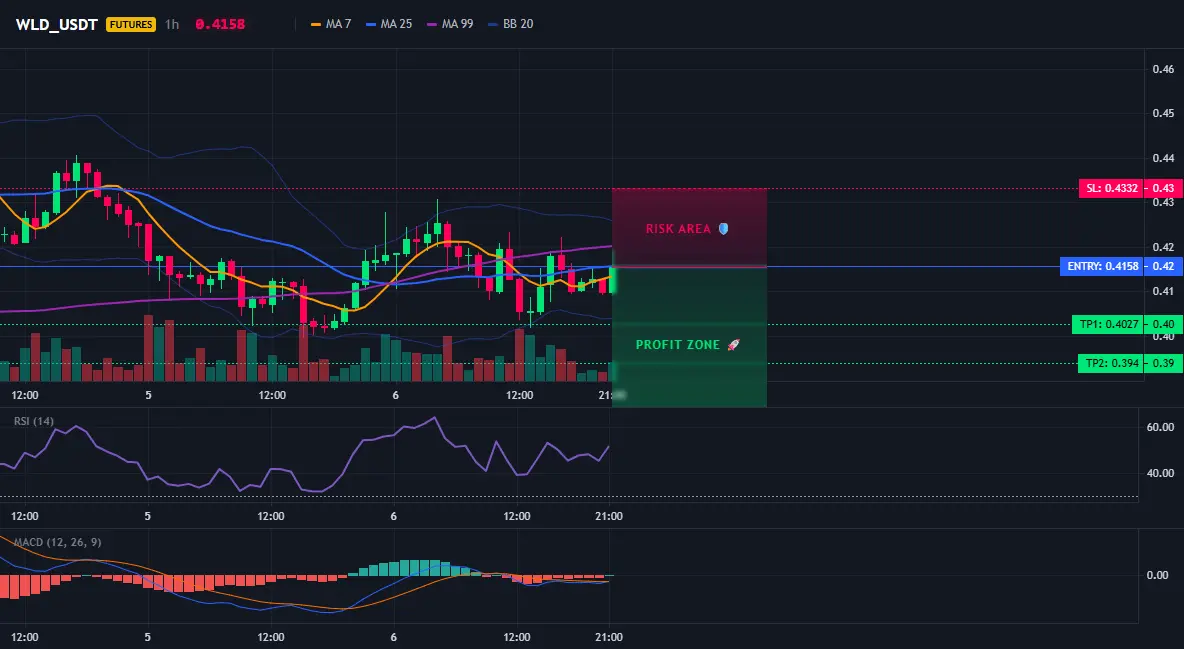1184x649 pixels.
Task: Click the RSI (14) indicator title
Action: [x=34, y=421]
